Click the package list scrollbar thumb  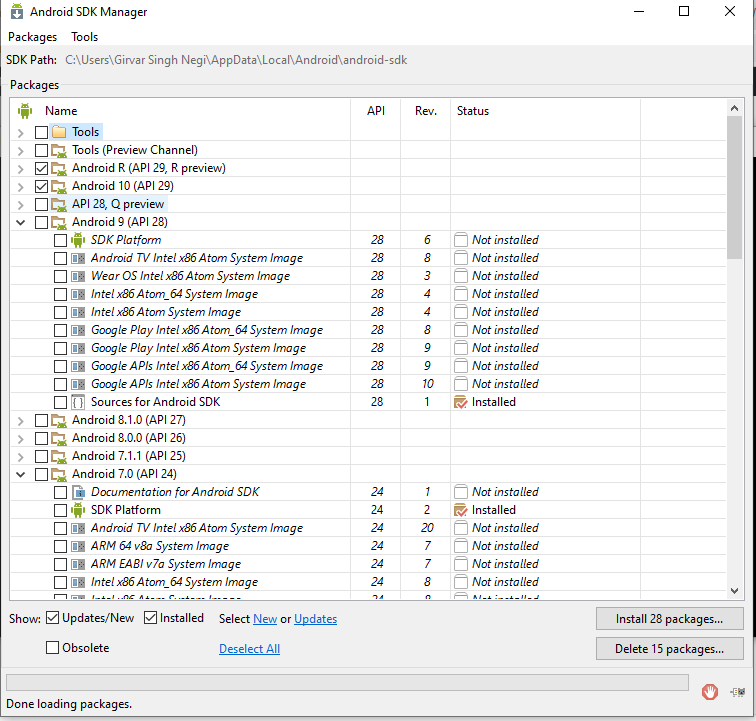click(x=734, y=187)
